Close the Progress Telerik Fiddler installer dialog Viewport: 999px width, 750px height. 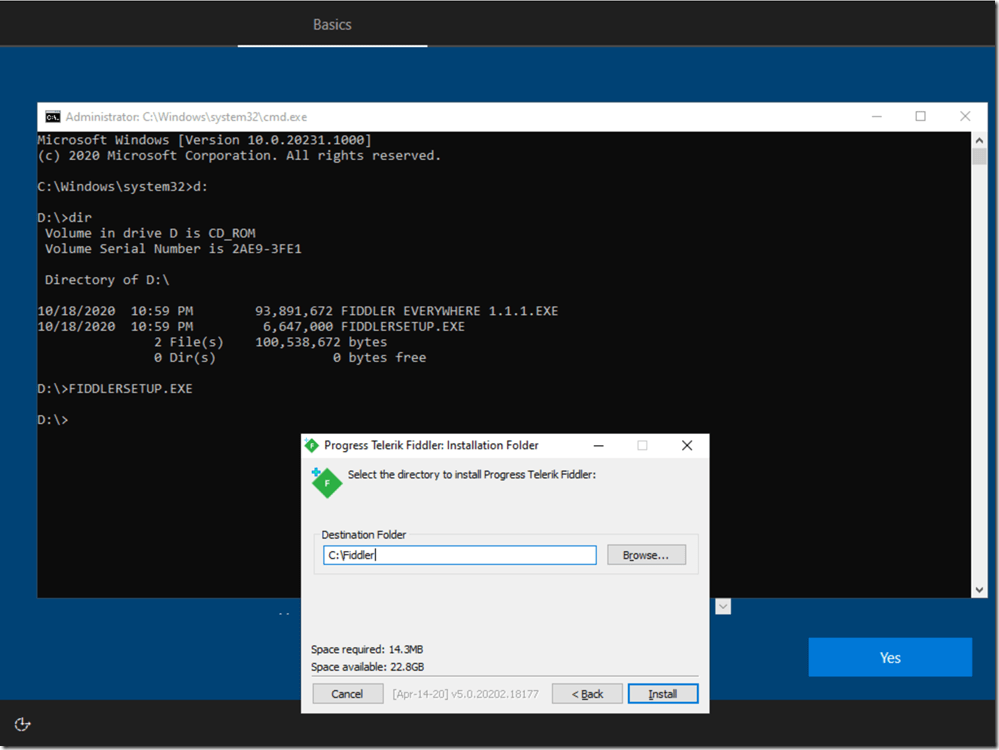686,445
